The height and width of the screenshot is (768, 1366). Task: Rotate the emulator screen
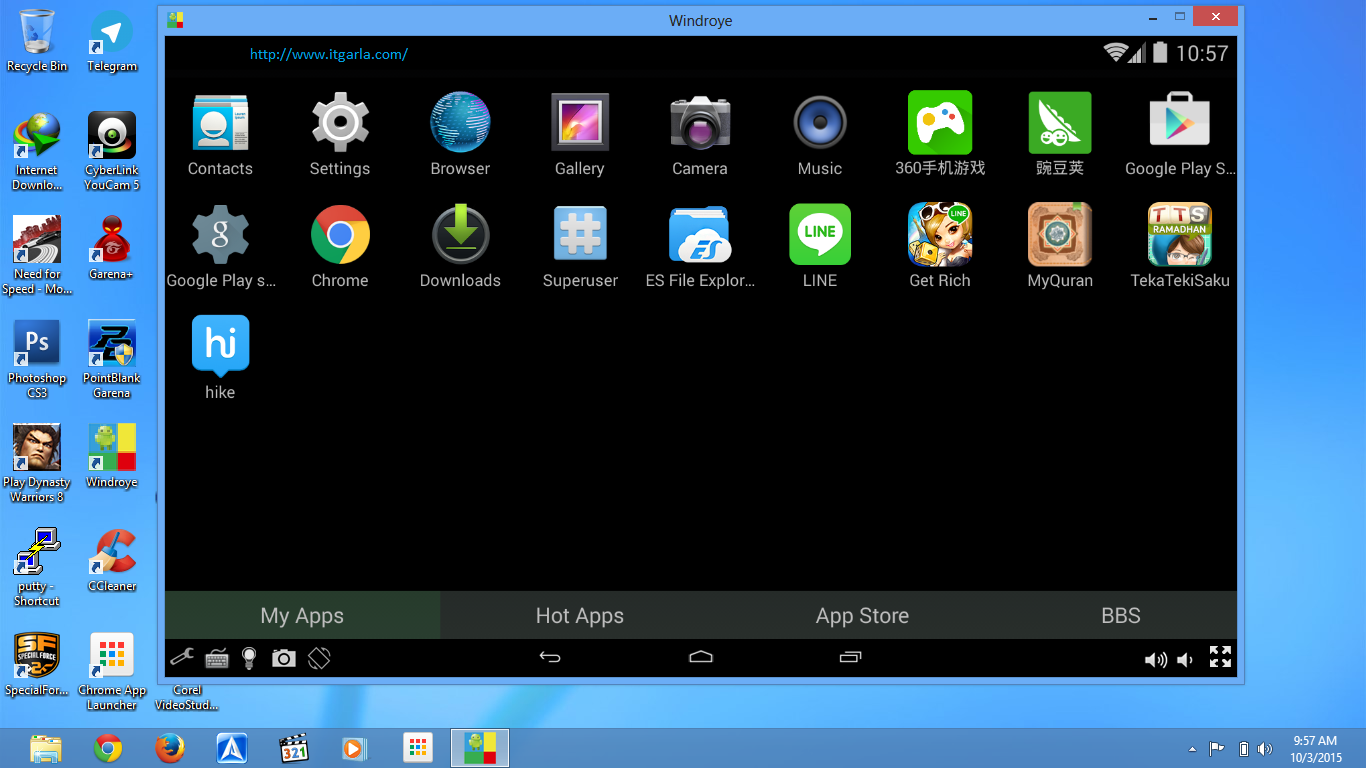click(319, 658)
